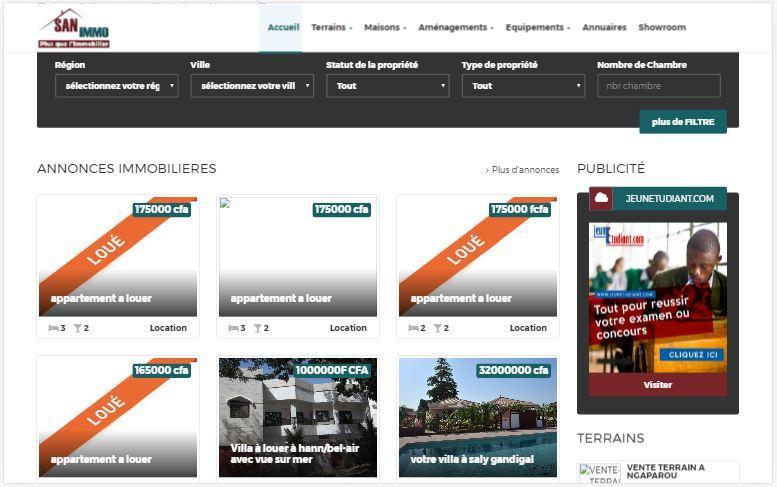
Task: Click the plus de FILTRE button
Action: 683,122
